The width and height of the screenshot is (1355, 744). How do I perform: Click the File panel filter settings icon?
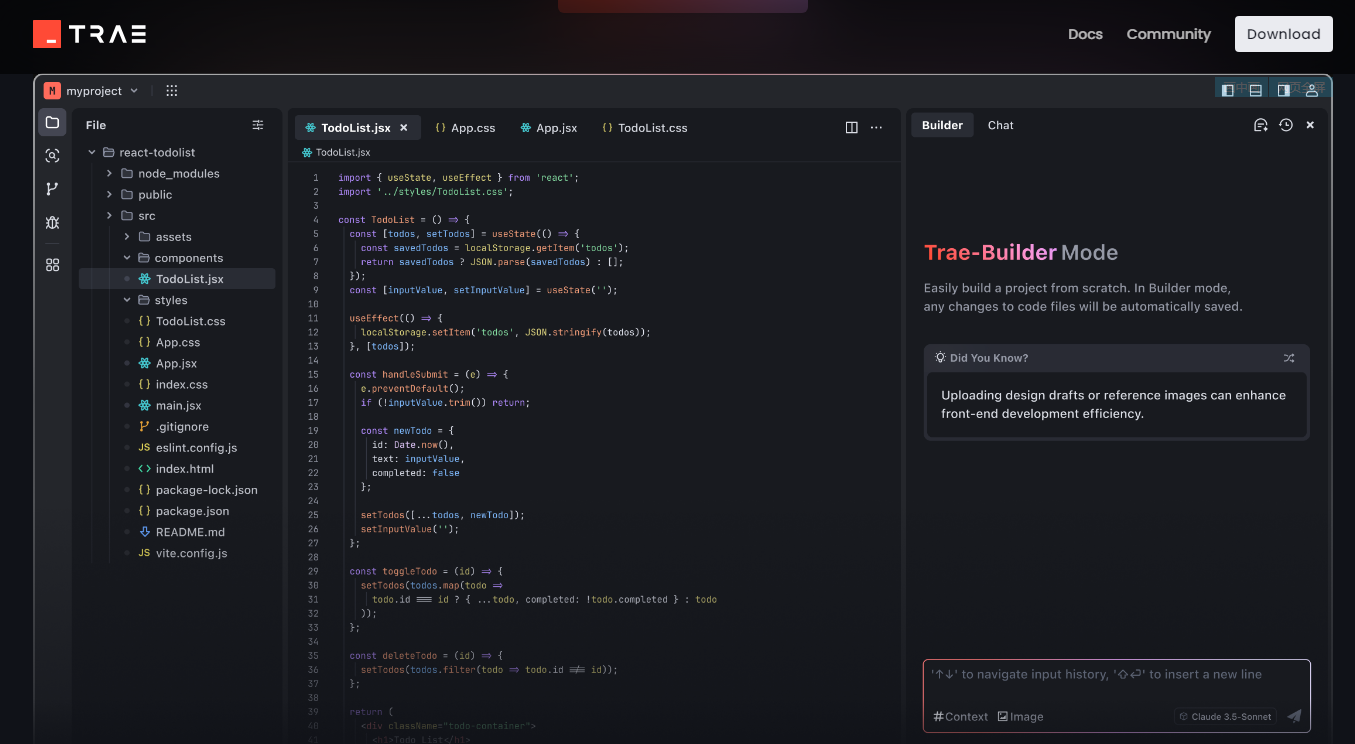coord(258,125)
